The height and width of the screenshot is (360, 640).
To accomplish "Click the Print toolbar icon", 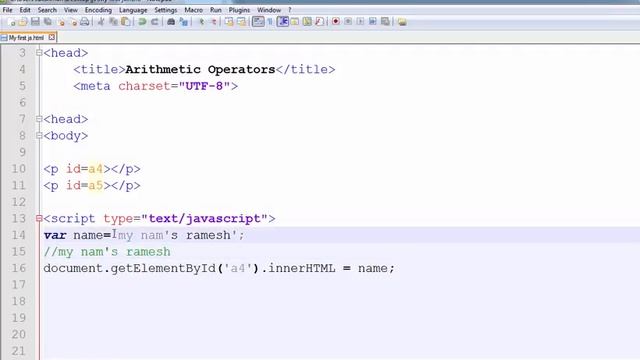I will [x=85, y=22].
